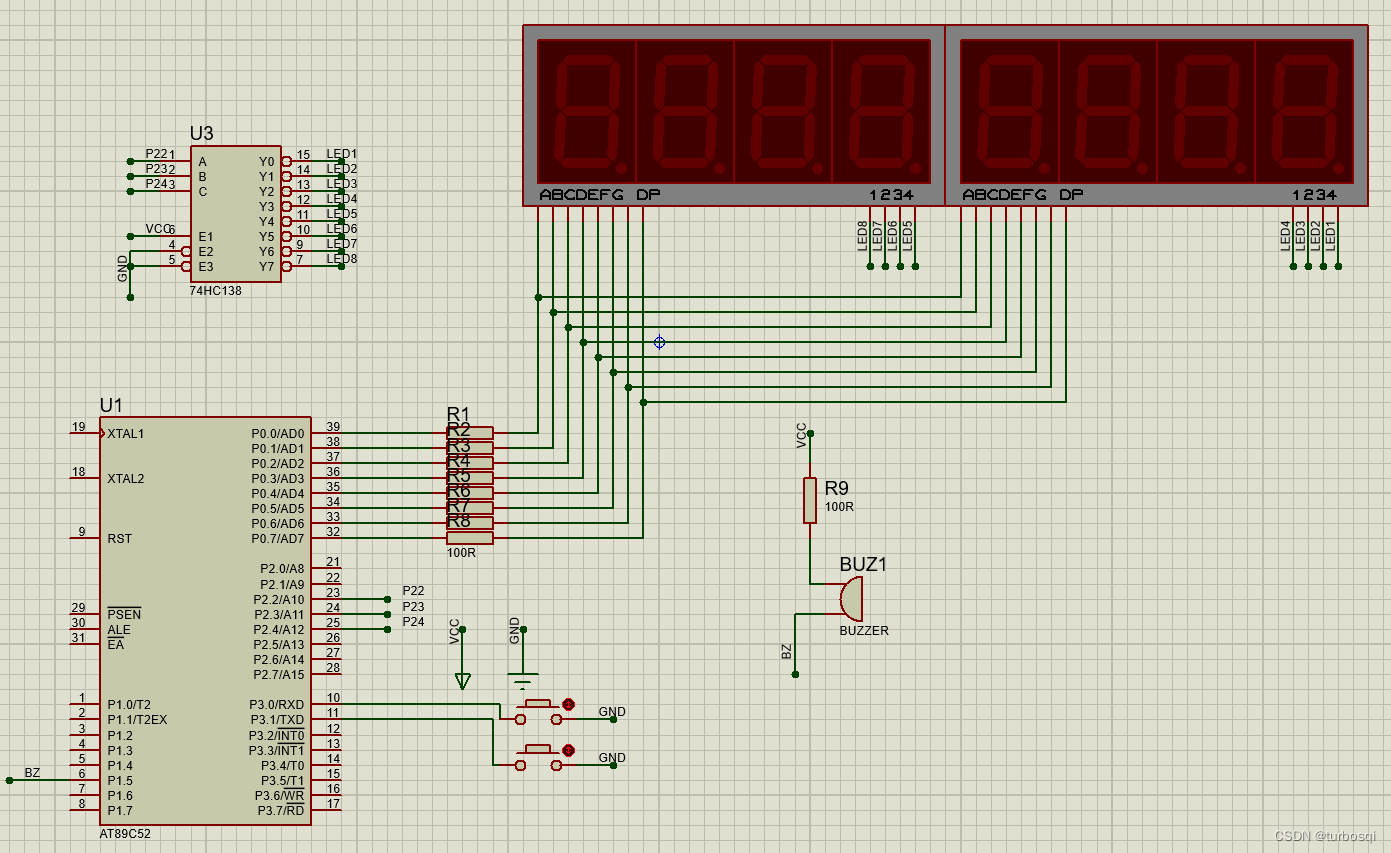Screen dimensions: 1391x853
Task: Click the U3 reference designator
Action: [x=202, y=134]
